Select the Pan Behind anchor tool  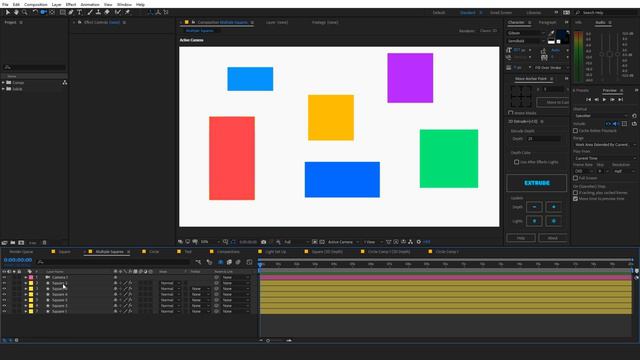pyautogui.click(x=52, y=12)
